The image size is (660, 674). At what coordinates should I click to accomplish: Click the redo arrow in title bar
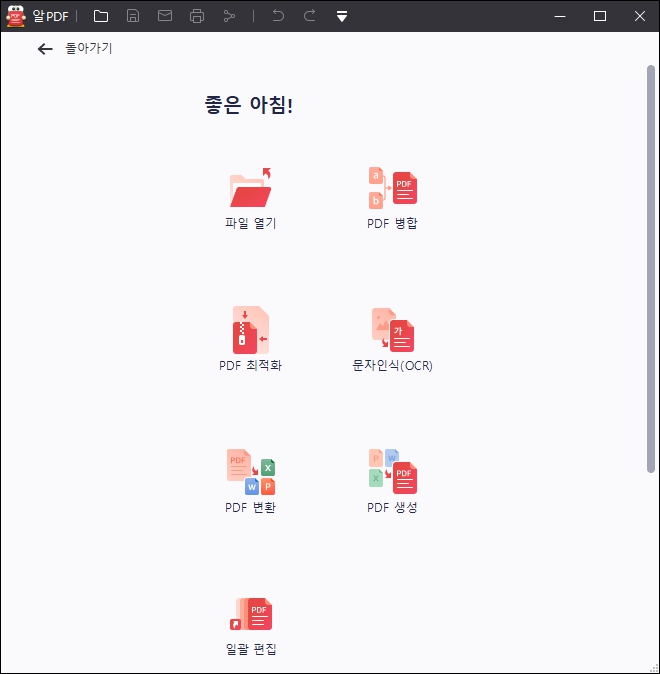310,16
